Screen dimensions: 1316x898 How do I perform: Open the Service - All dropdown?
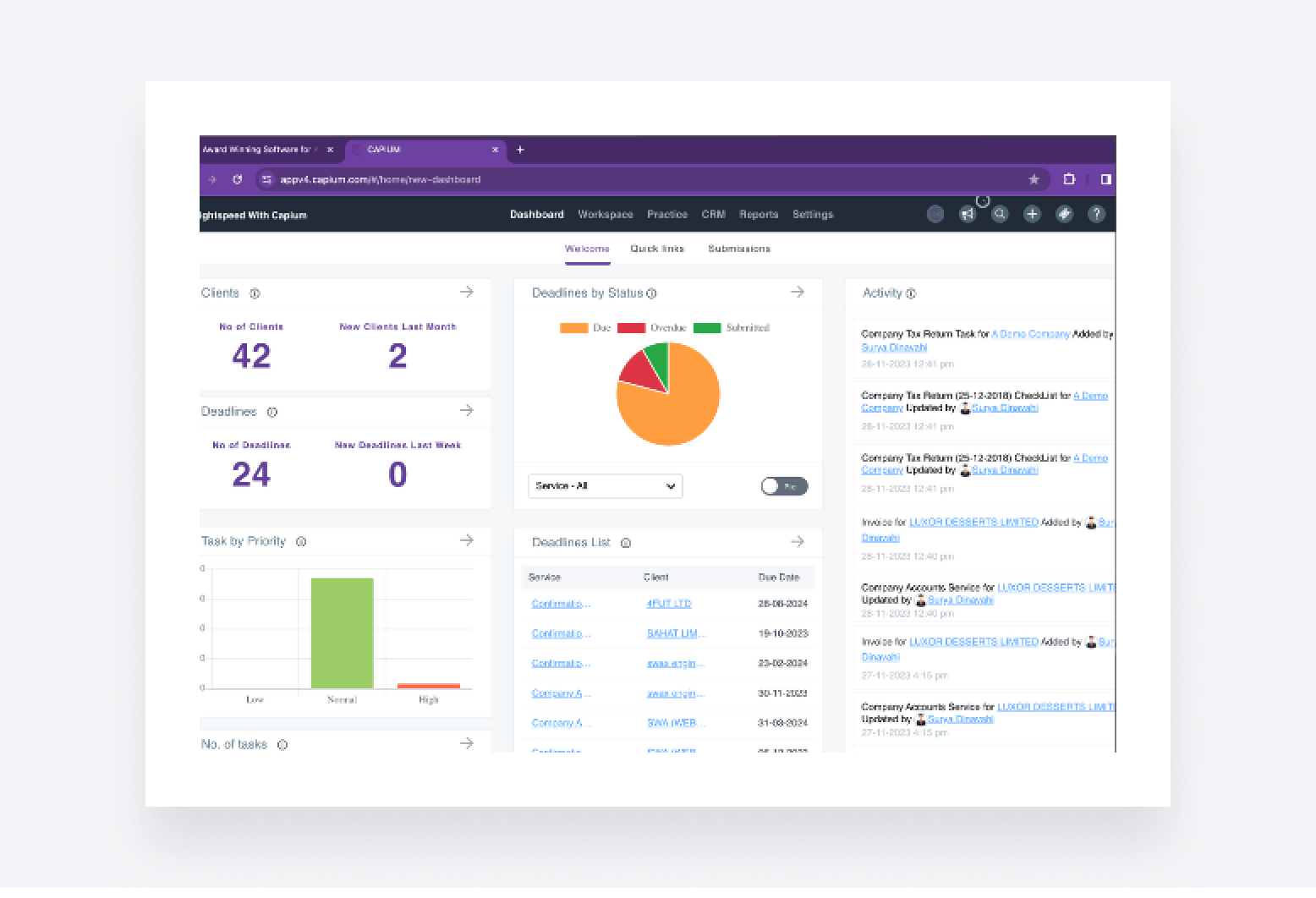click(x=606, y=486)
